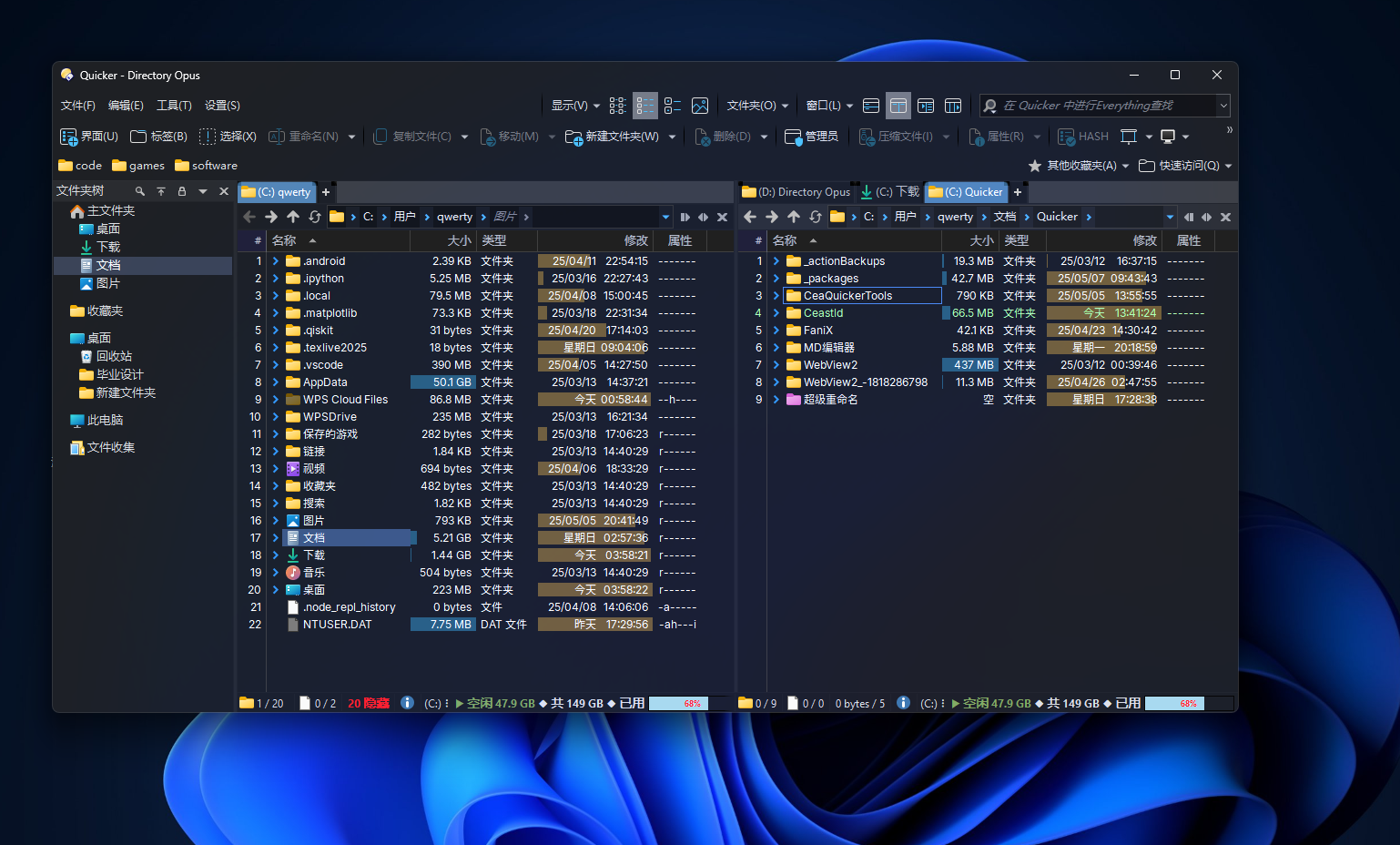Viewport: 1400px width, 845px height.
Task: Click the 20 隐藏 hidden items indicator
Action: pos(369,703)
